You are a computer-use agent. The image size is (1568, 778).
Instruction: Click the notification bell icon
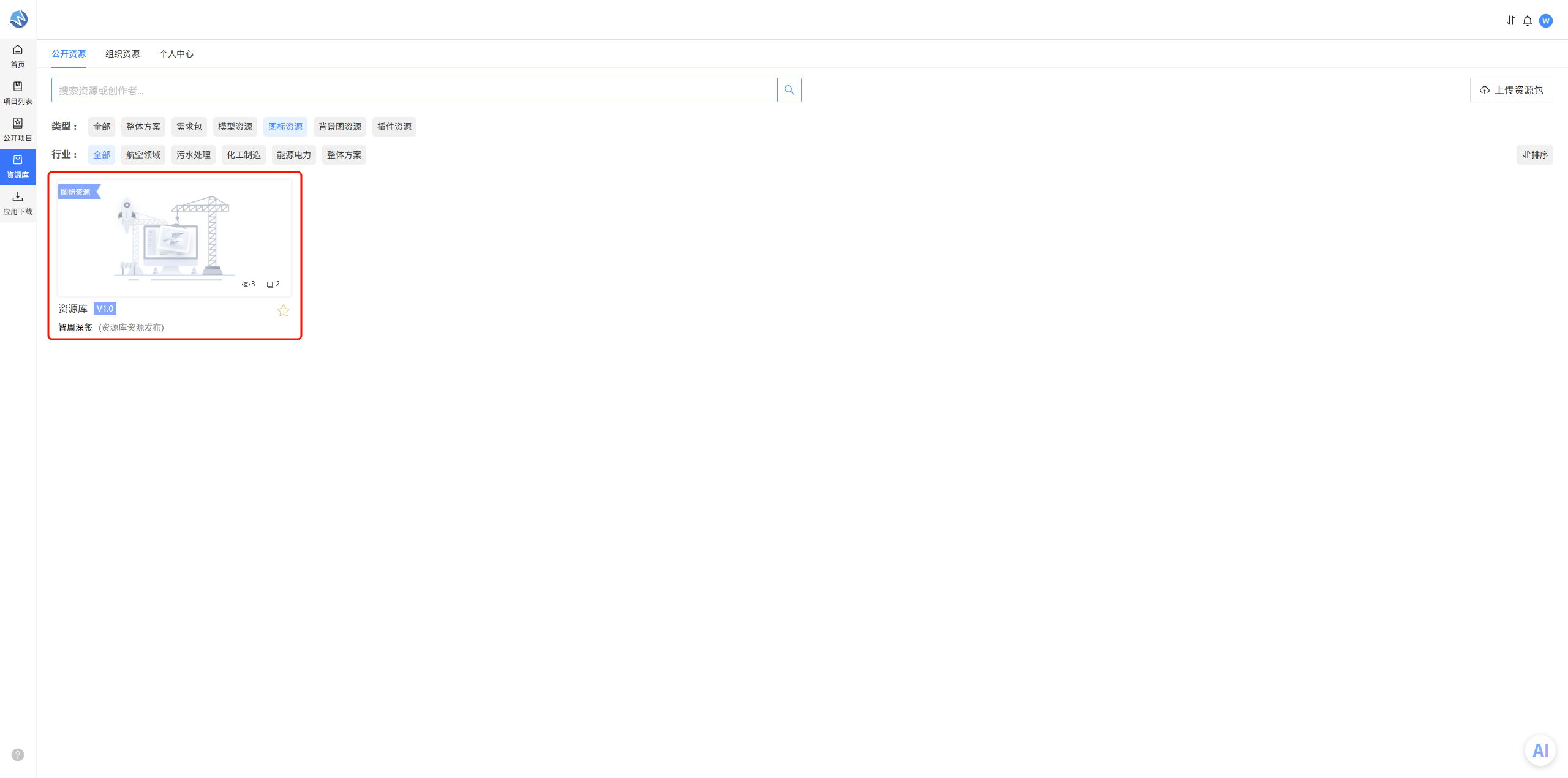(1528, 21)
